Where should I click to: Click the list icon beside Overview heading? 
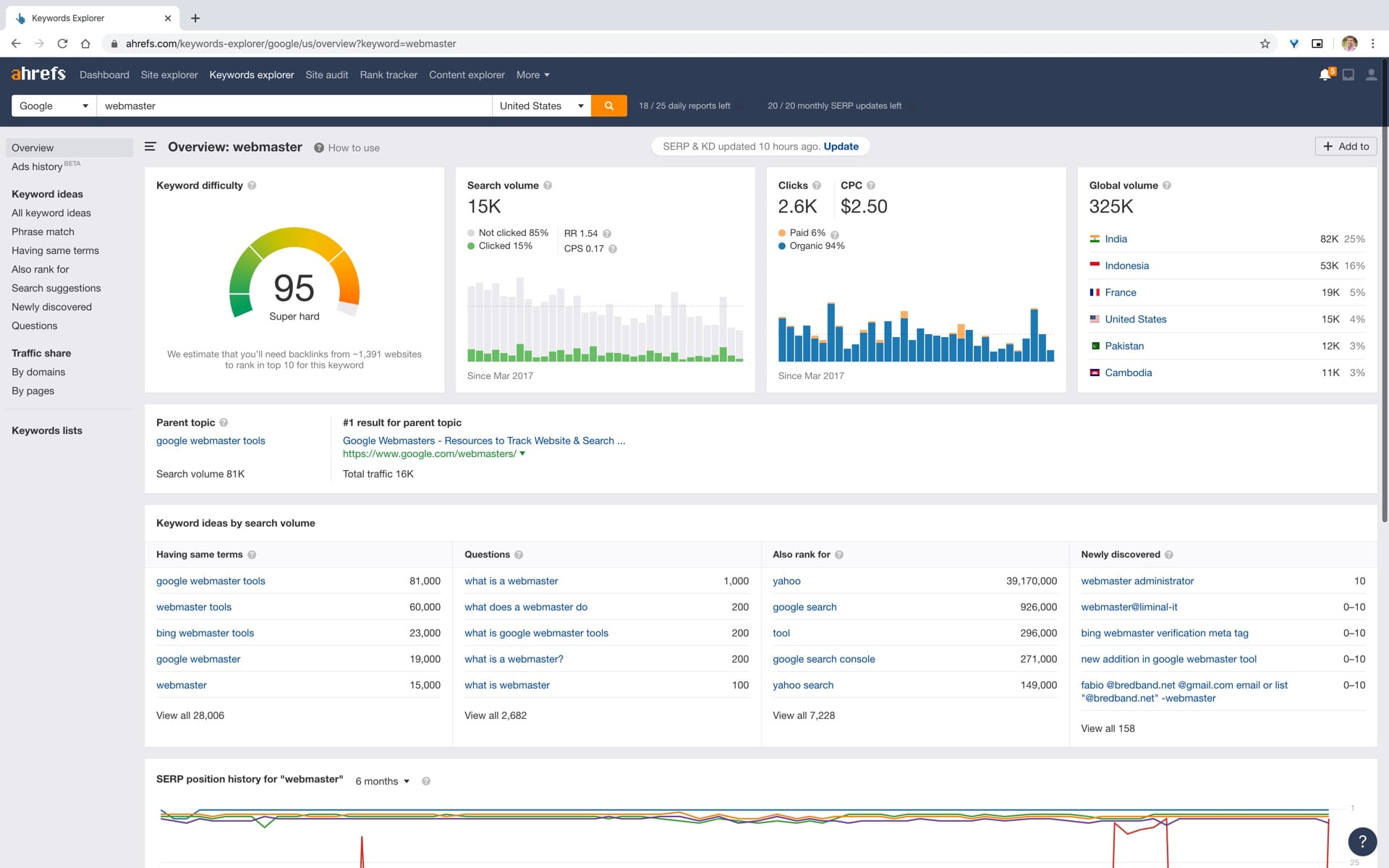coord(150,146)
